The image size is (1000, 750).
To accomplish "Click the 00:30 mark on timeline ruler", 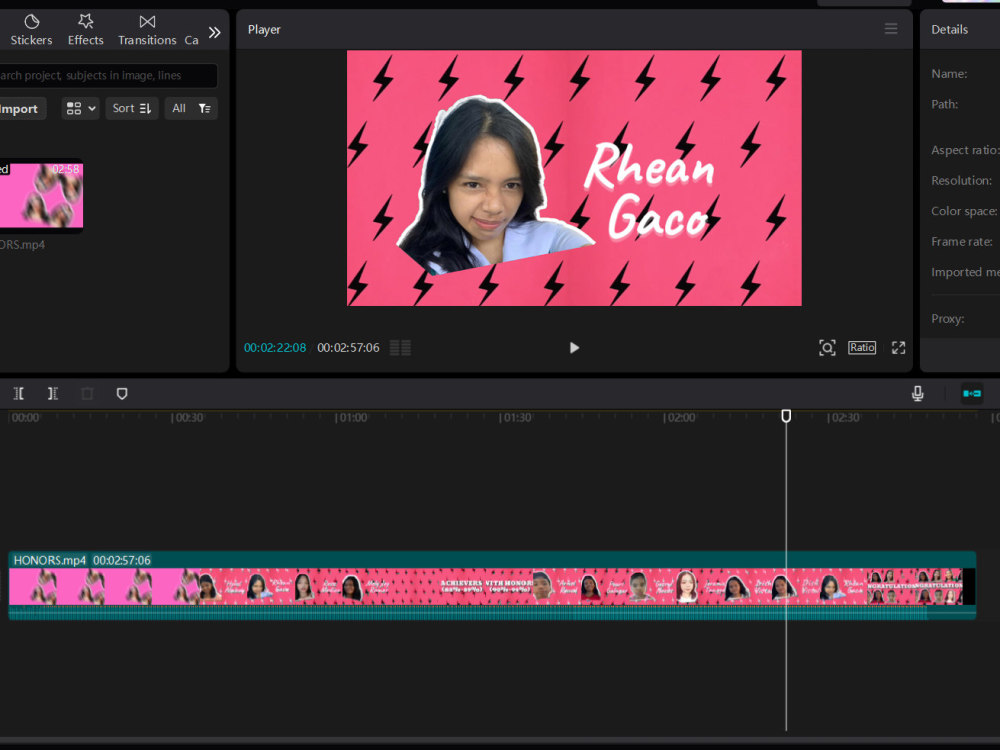I will tap(188, 418).
